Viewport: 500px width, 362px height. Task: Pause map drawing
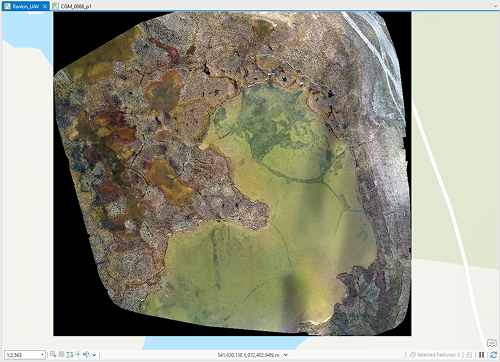coord(481,355)
